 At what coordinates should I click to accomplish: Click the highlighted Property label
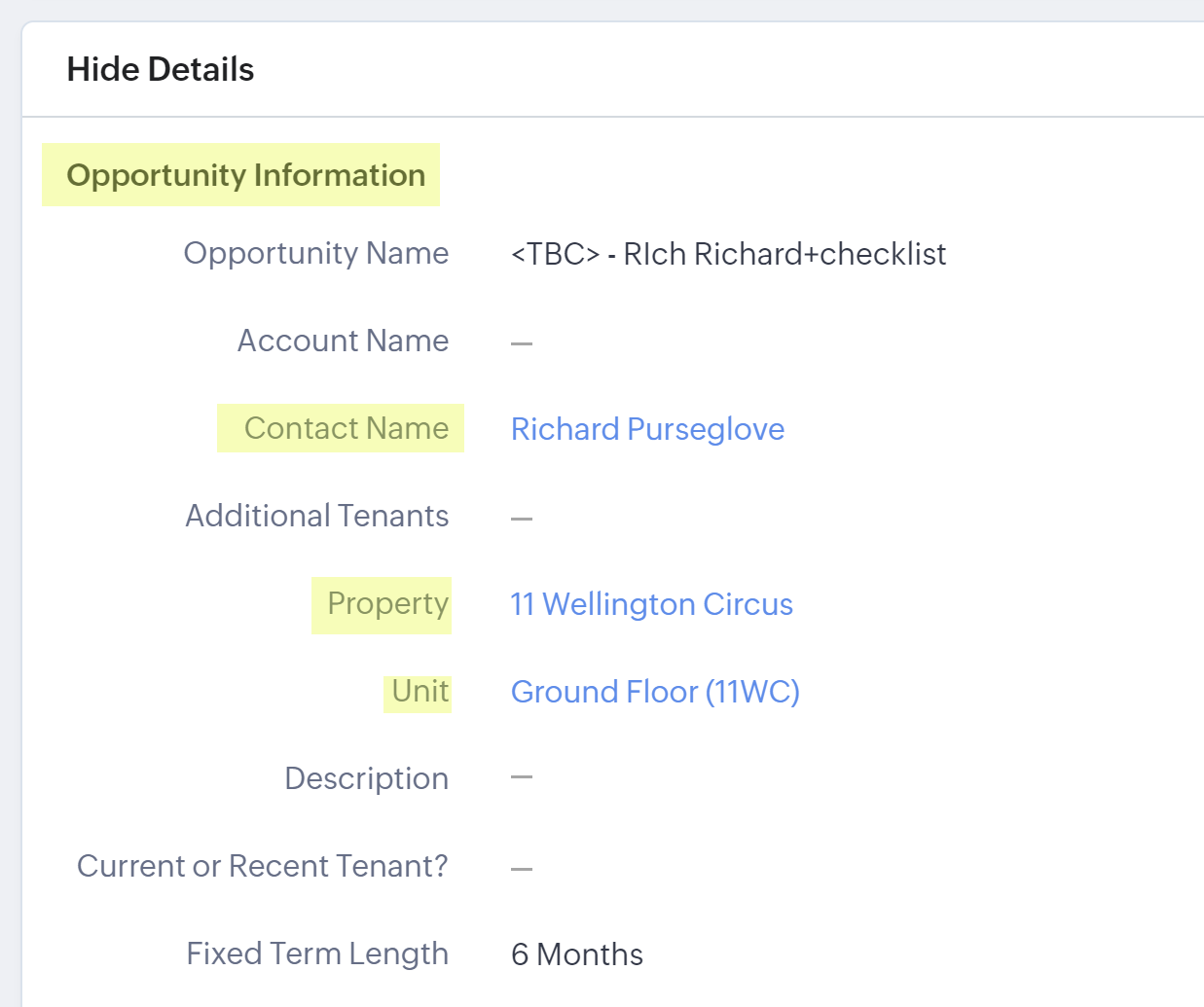(387, 604)
